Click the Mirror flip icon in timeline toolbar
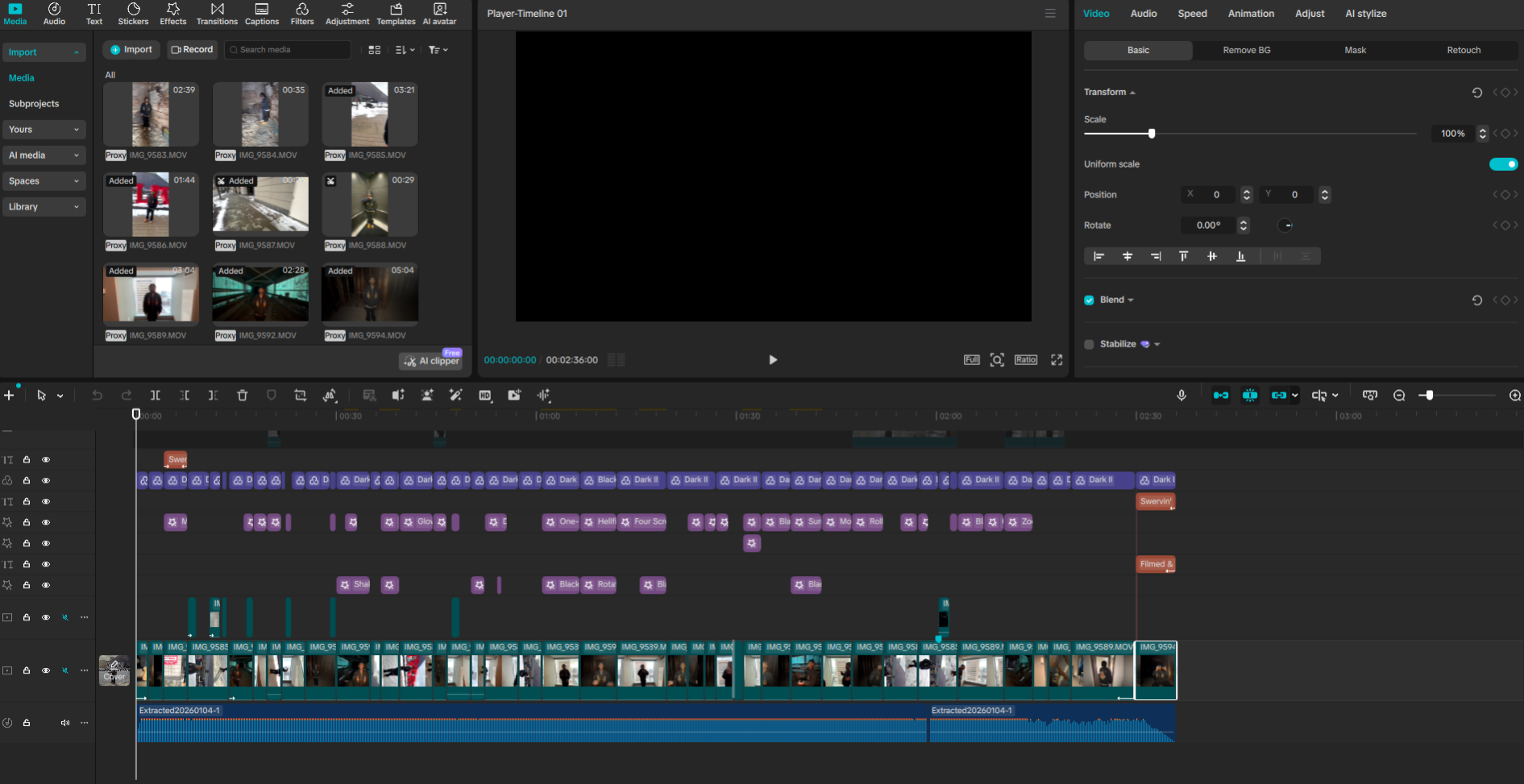The width and height of the screenshot is (1524, 784). tap(330, 396)
